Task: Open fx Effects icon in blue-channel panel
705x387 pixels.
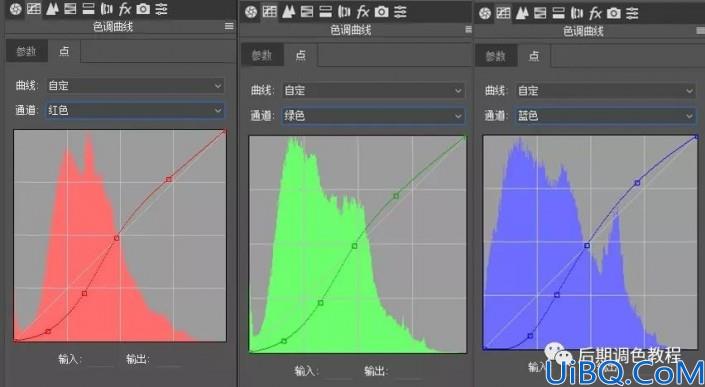Action: pos(595,13)
